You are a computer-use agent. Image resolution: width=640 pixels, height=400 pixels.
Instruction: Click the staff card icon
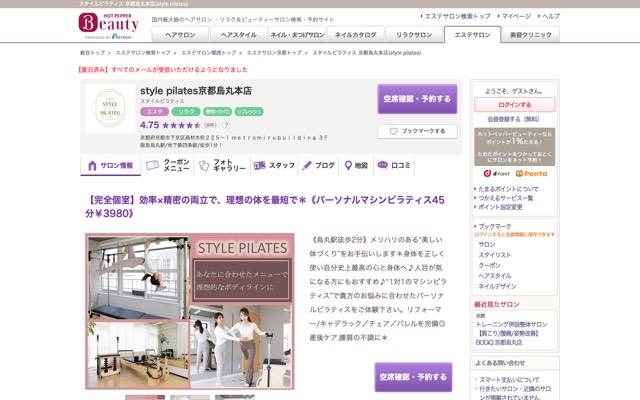click(259, 165)
